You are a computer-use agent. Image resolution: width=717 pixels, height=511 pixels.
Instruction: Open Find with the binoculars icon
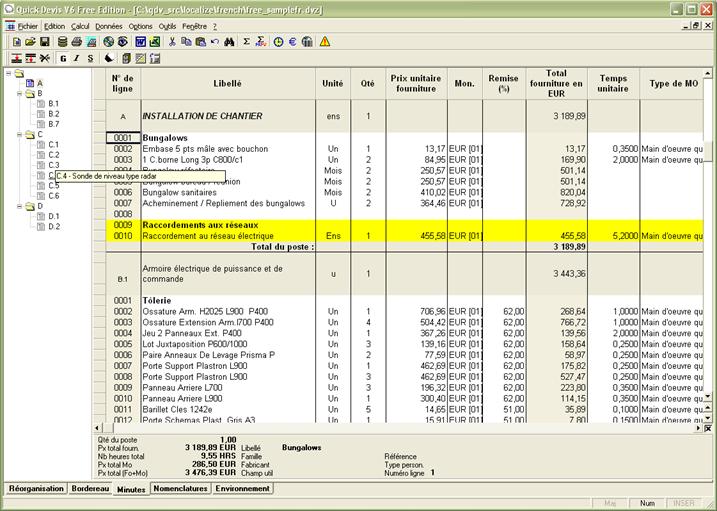tap(229, 42)
